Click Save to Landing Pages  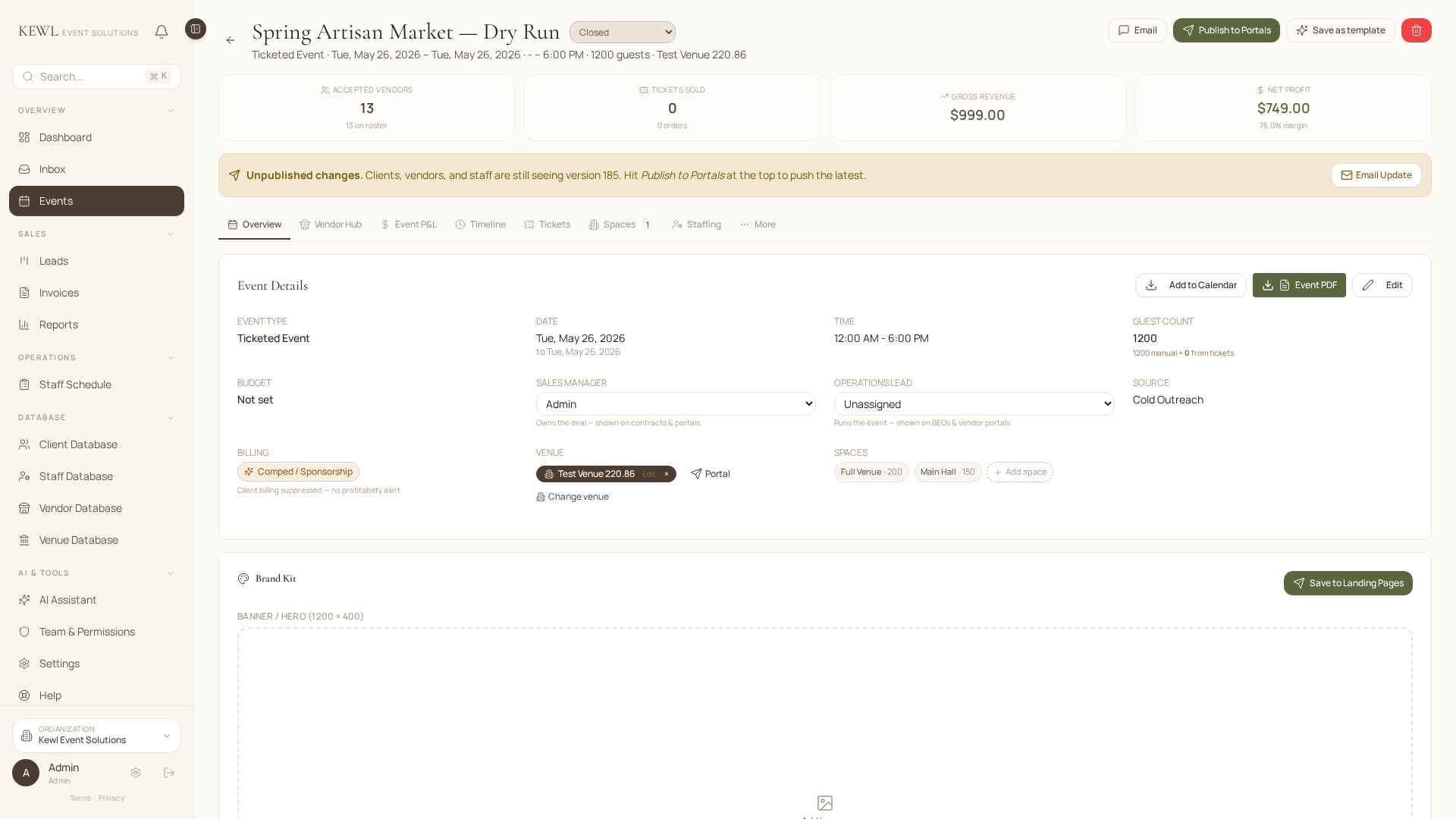tap(1348, 583)
